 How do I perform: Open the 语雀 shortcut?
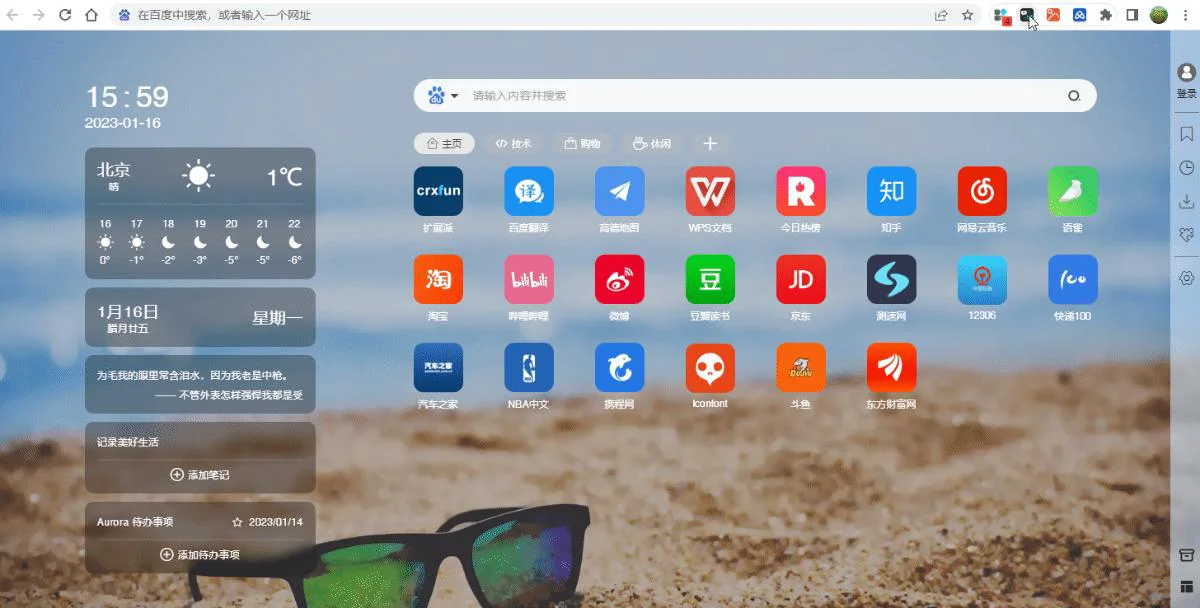[x=1073, y=191]
